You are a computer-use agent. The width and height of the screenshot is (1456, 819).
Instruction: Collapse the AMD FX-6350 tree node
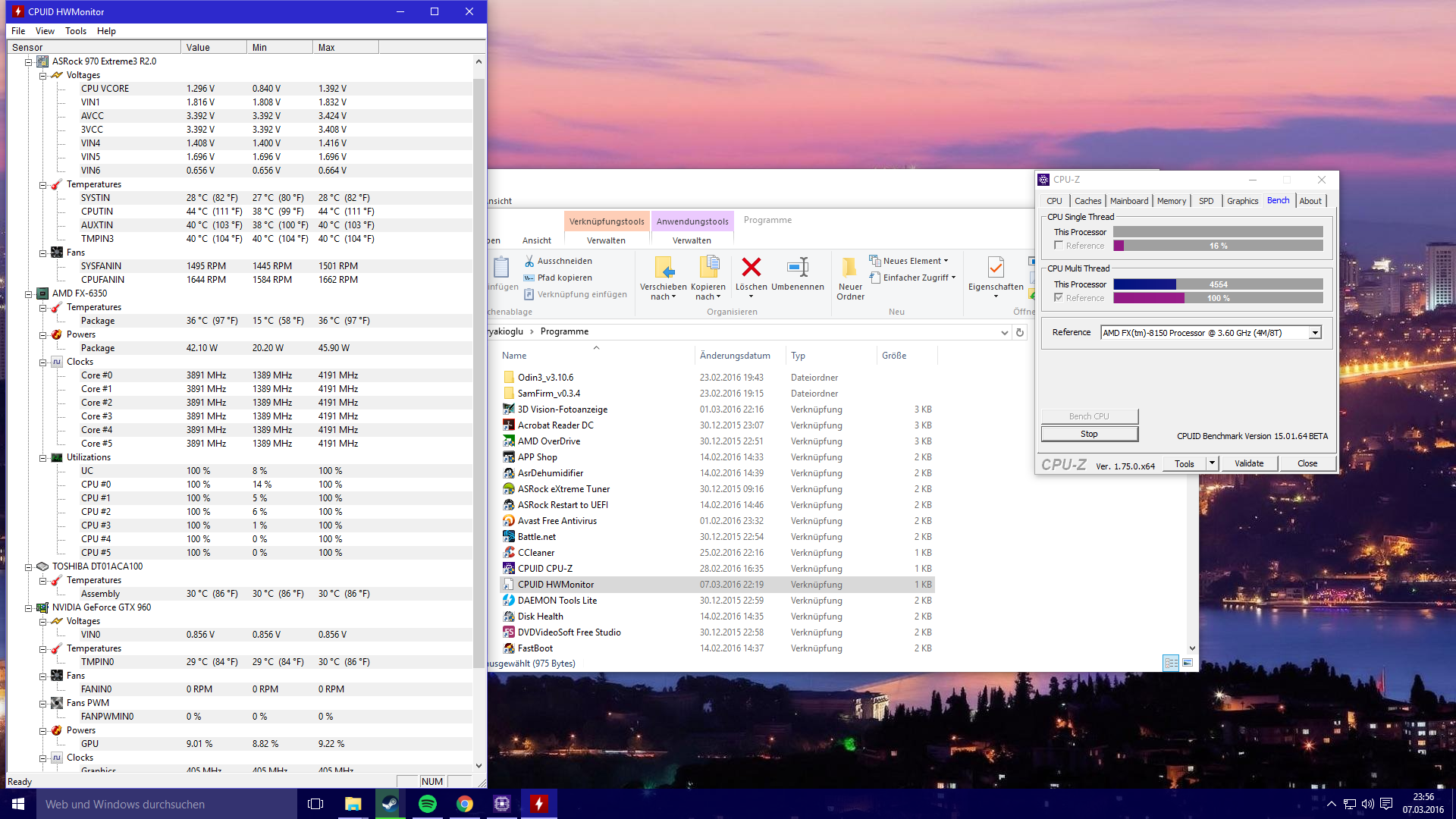coord(29,293)
